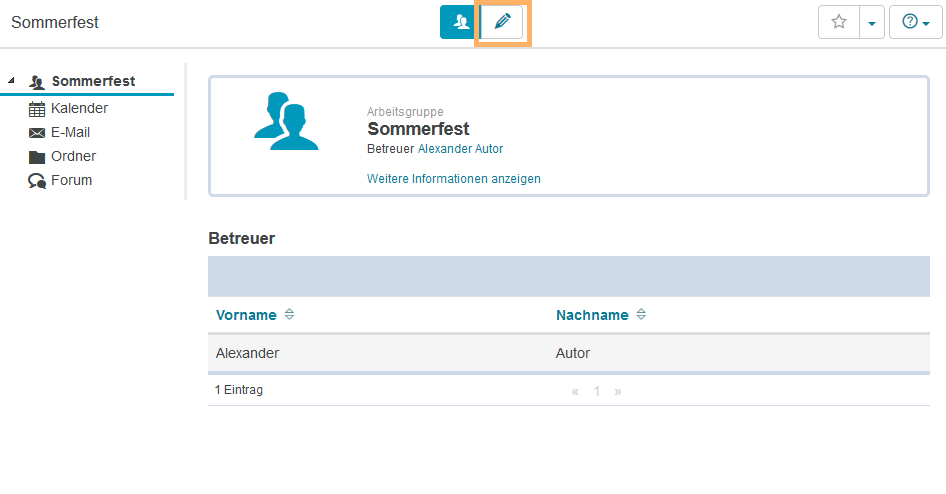Viewport: 946px width, 494px height.
Task: Select page 1 in pagination
Action: (597, 391)
